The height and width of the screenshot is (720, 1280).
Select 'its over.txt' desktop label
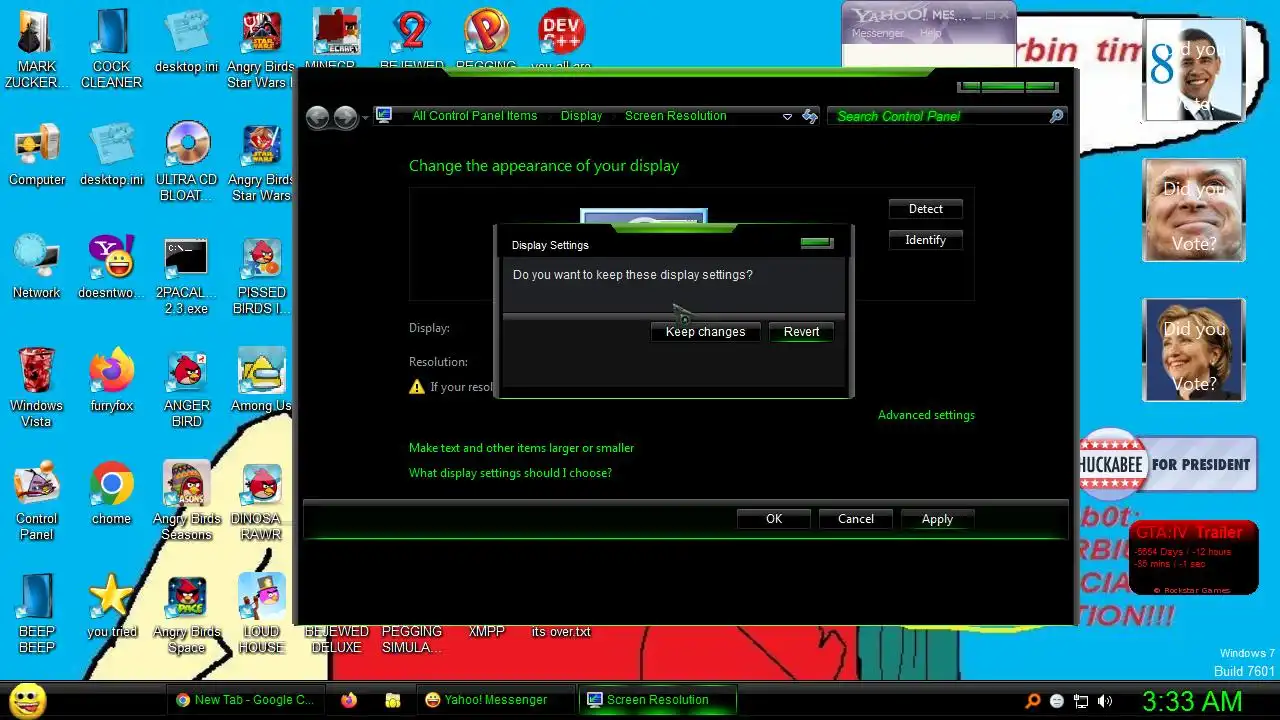(561, 632)
